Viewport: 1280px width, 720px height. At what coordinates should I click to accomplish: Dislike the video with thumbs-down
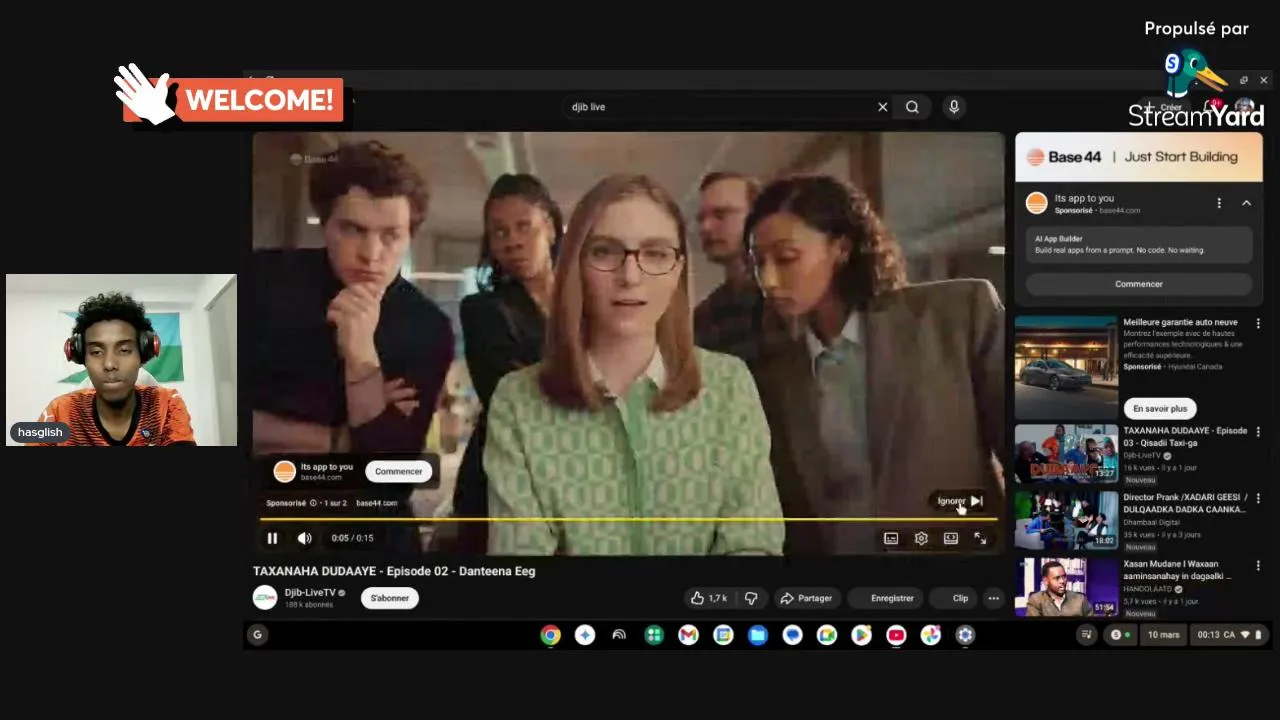(x=751, y=598)
